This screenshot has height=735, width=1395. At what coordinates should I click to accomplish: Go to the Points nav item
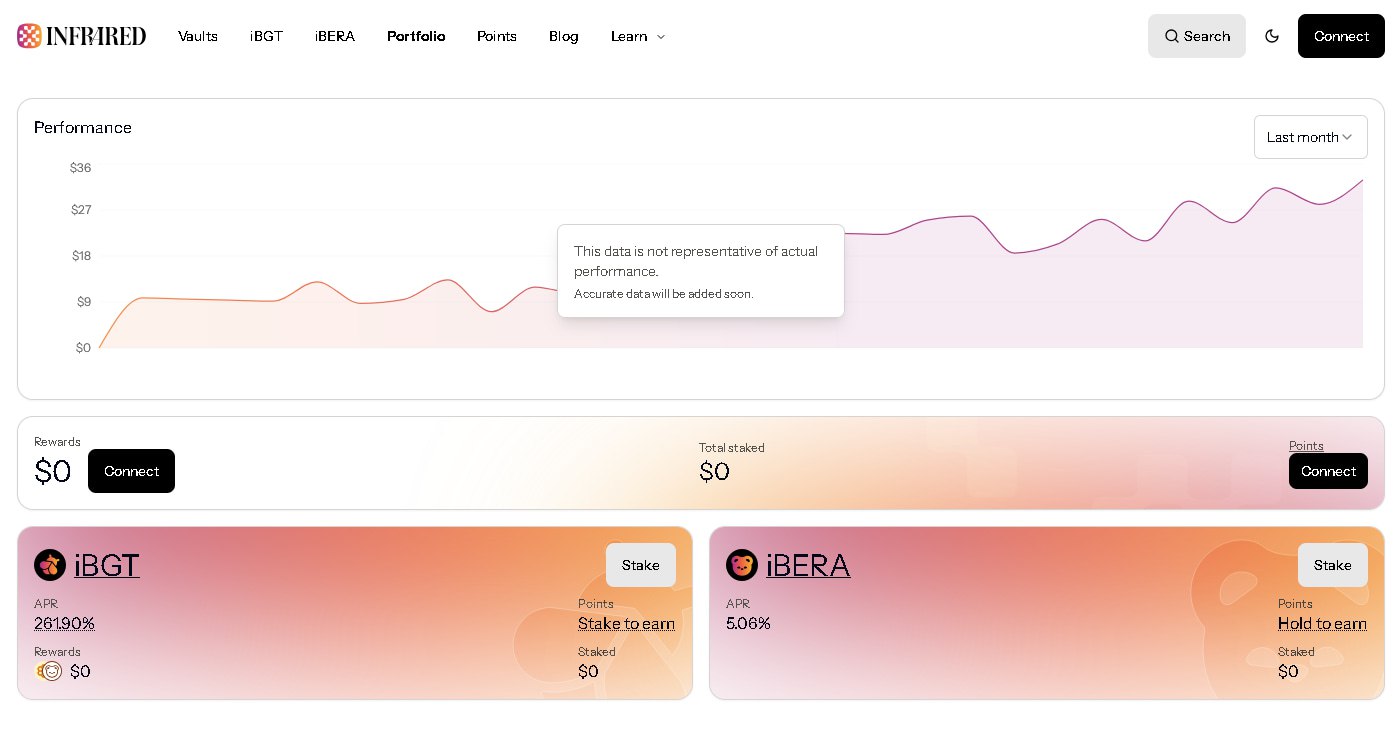tap(497, 36)
